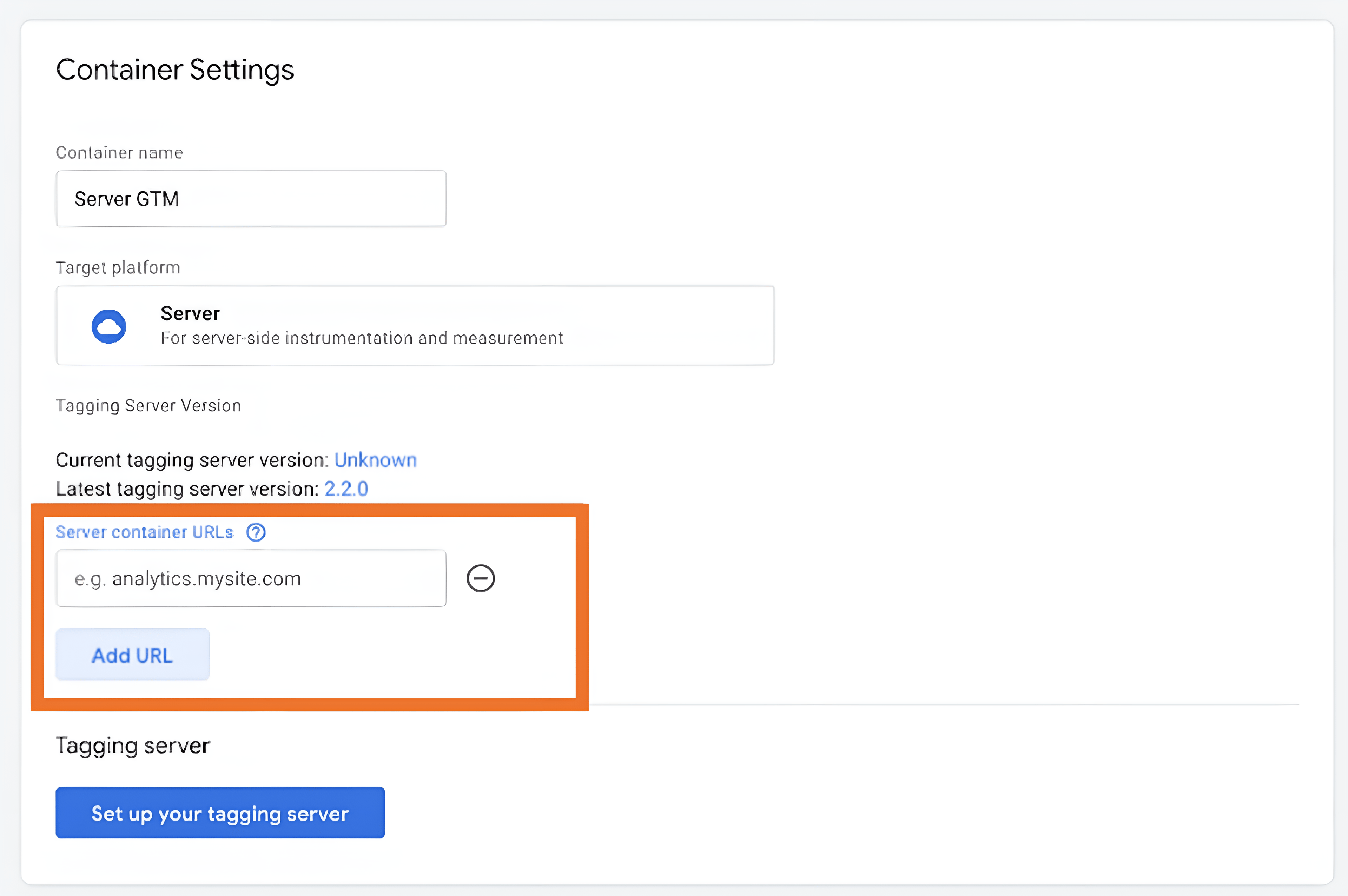Click the Server container URLs help icon
This screenshot has height=896, width=1348.
click(256, 532)
